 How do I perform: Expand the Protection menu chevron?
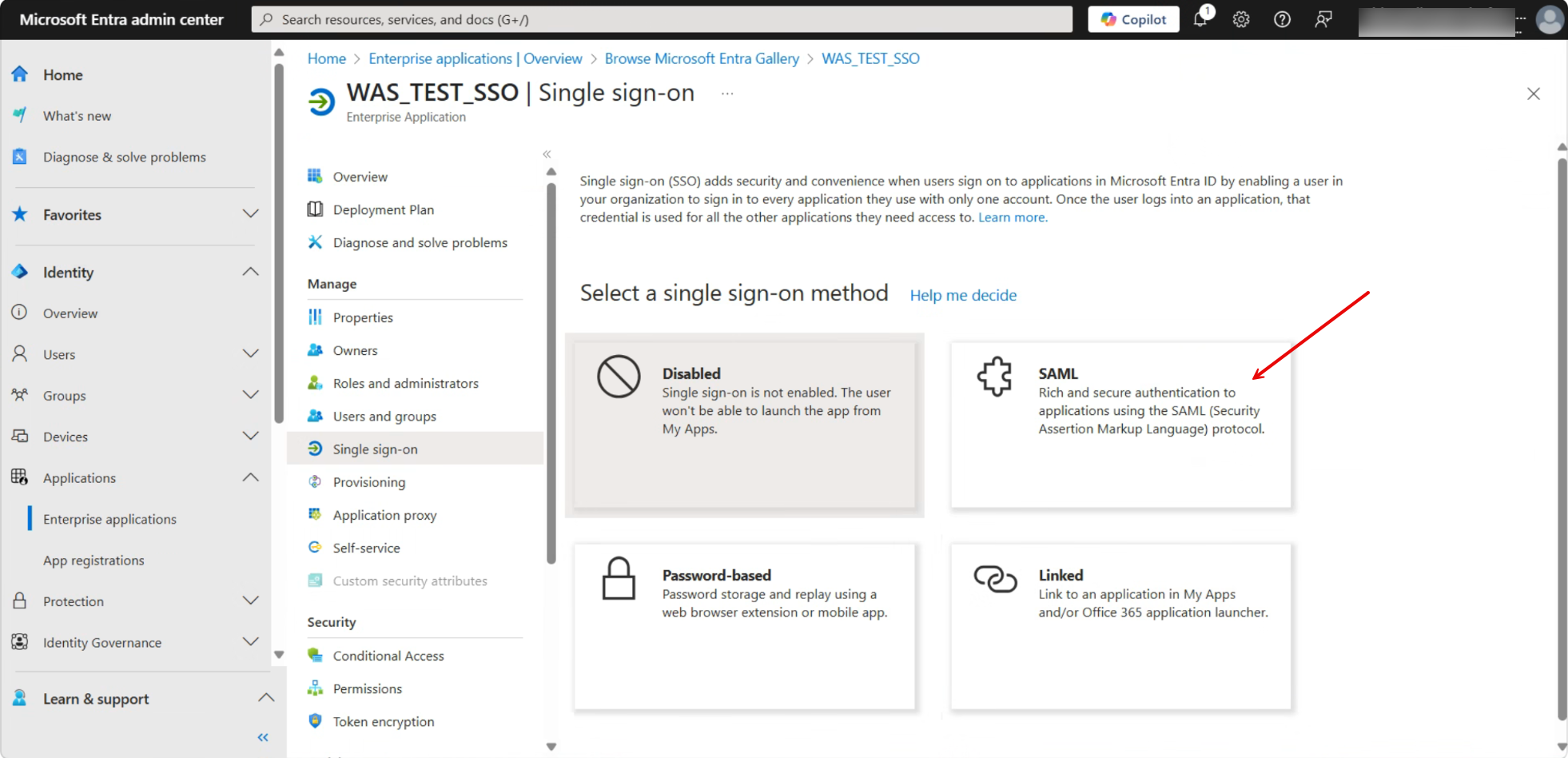pyautogui.click(x=250, y=600)
